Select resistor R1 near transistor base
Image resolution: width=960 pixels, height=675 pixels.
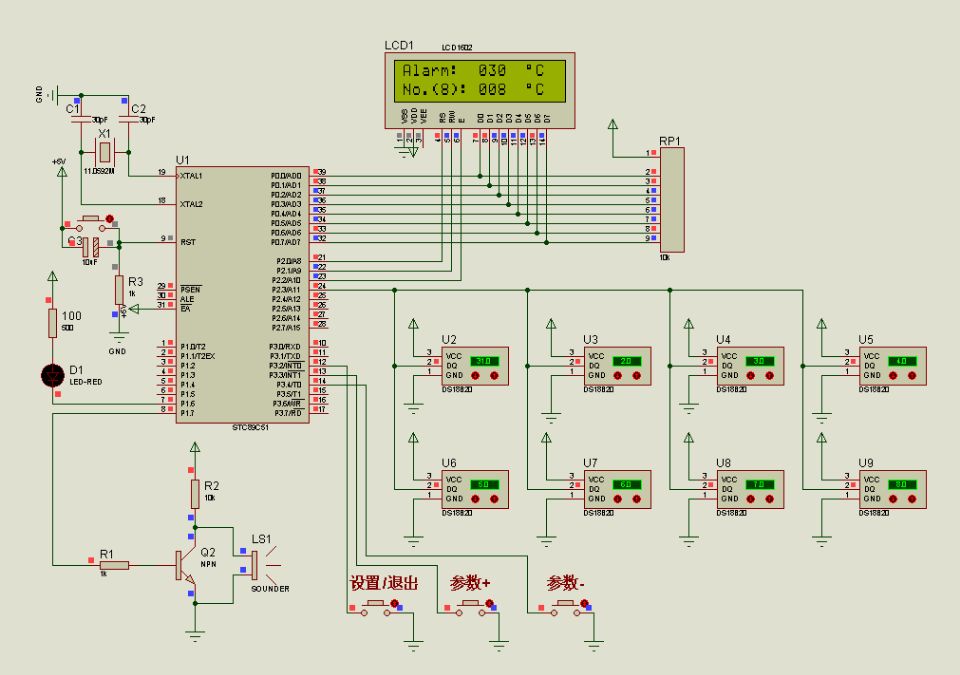click(x=114, y=565)
